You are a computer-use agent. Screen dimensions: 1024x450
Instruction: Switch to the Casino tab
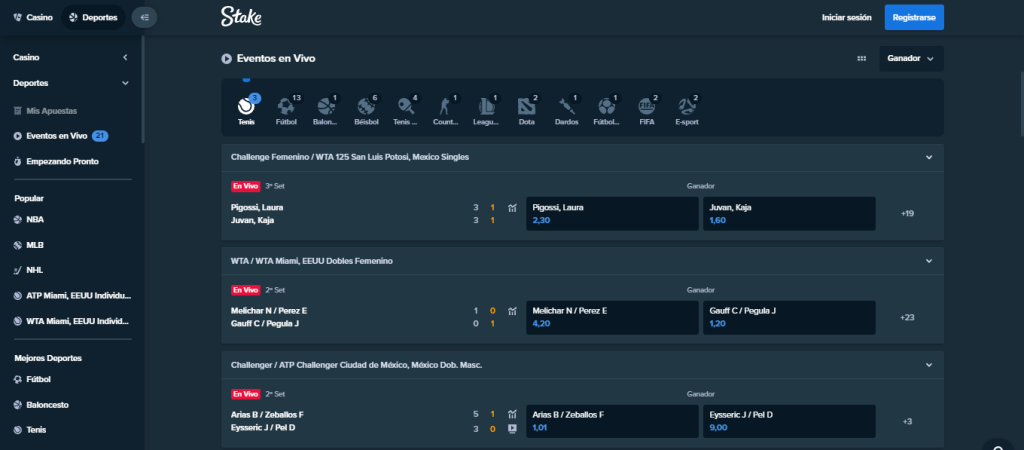click(x=33, y=18)
